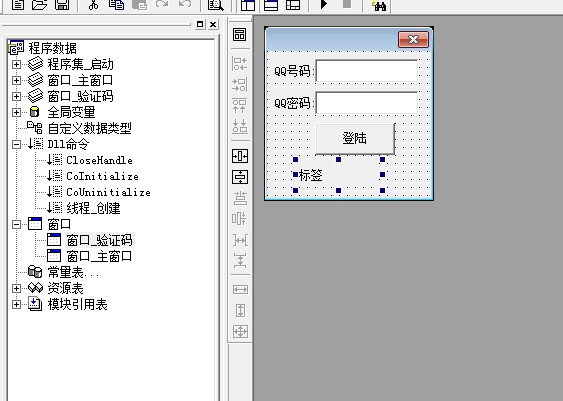Click the Copy toolbar icon

tap(116, 5)
